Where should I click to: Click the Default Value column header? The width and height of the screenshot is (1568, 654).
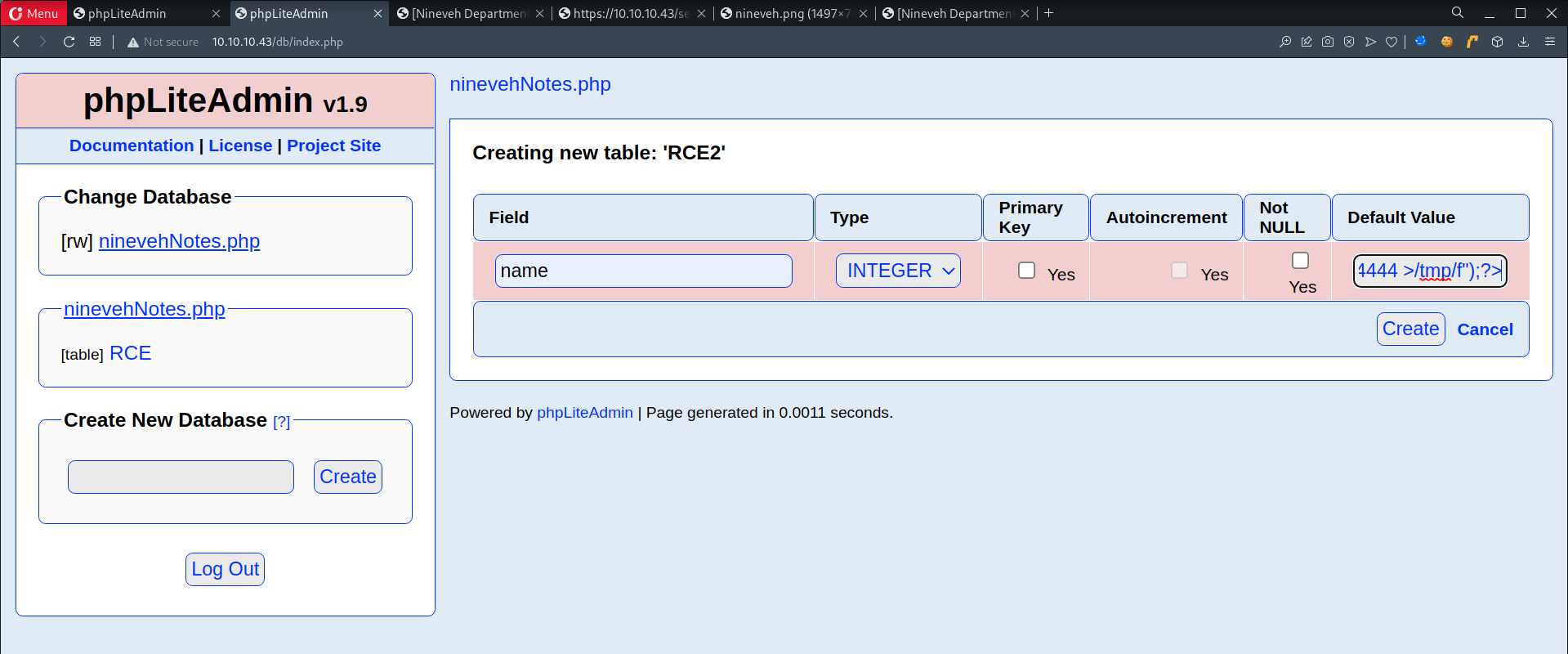1430,217
